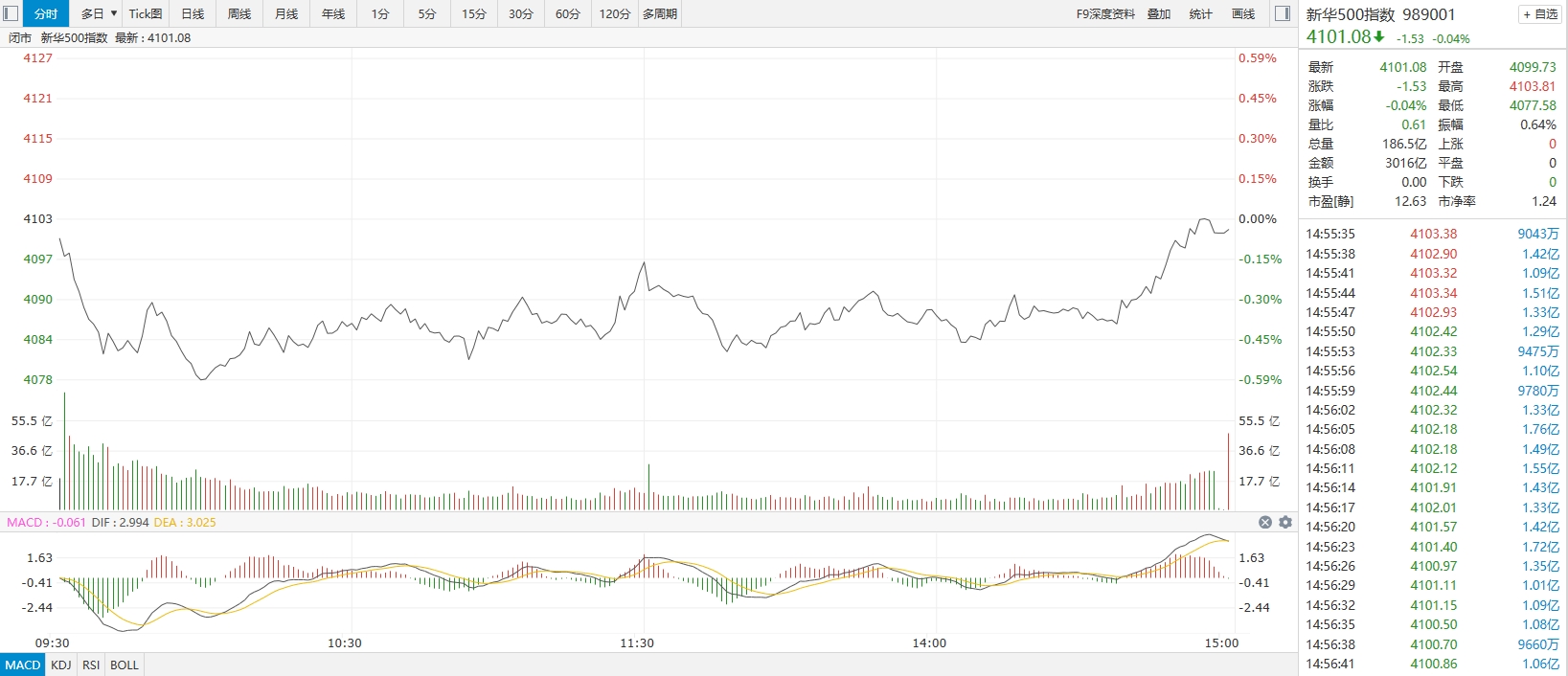Select the 5分 minute period
The width and height of the screenshot is (1568, 676).
[427, 14]
